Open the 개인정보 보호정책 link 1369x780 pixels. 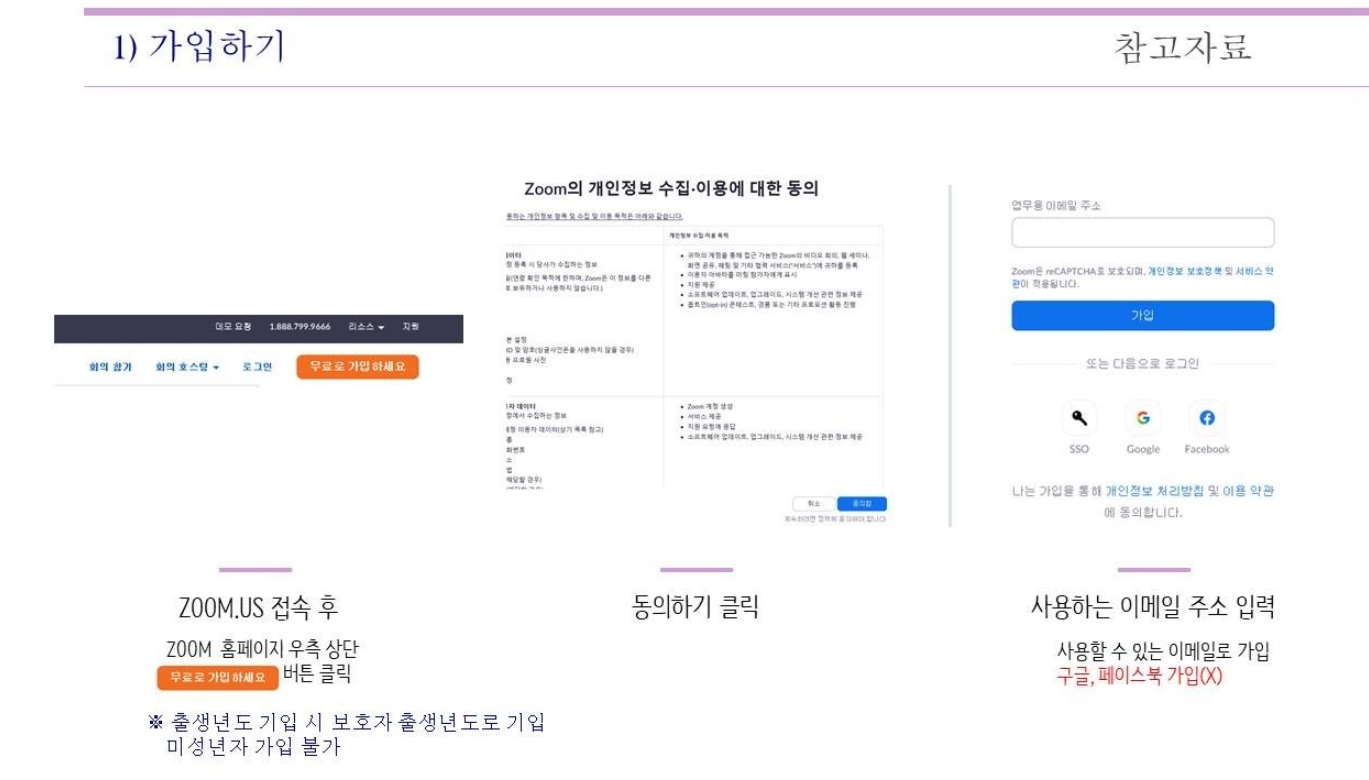point(1184,271)
